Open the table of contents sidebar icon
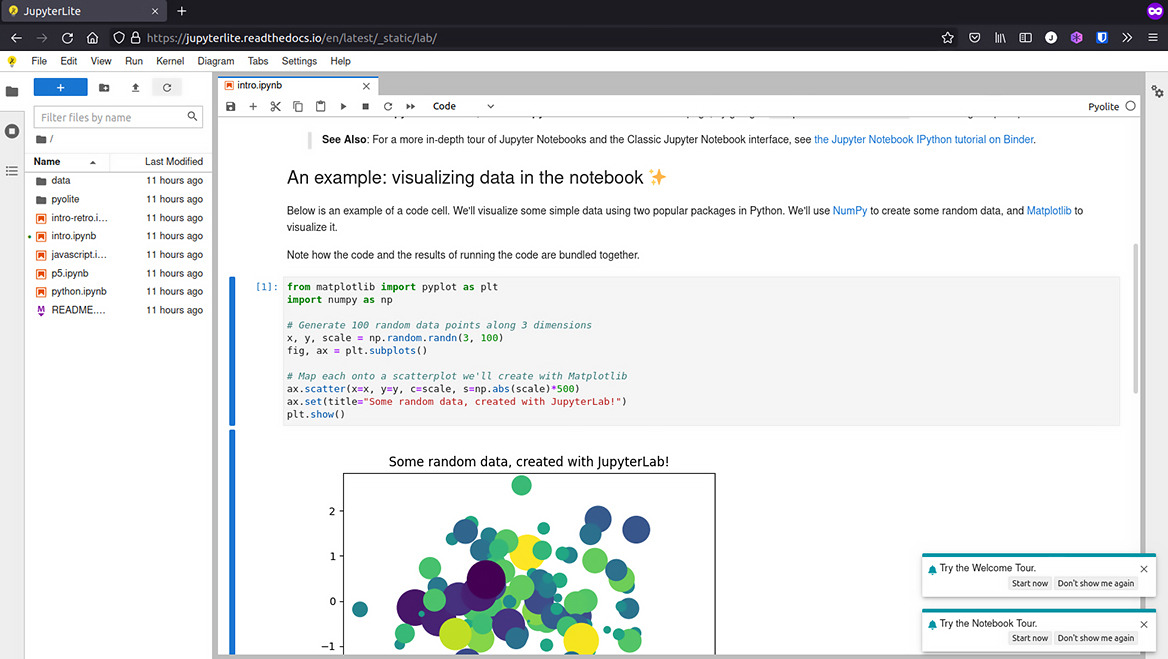Image resolution: width=1168 pixels, height=659 pixels. 12,171
